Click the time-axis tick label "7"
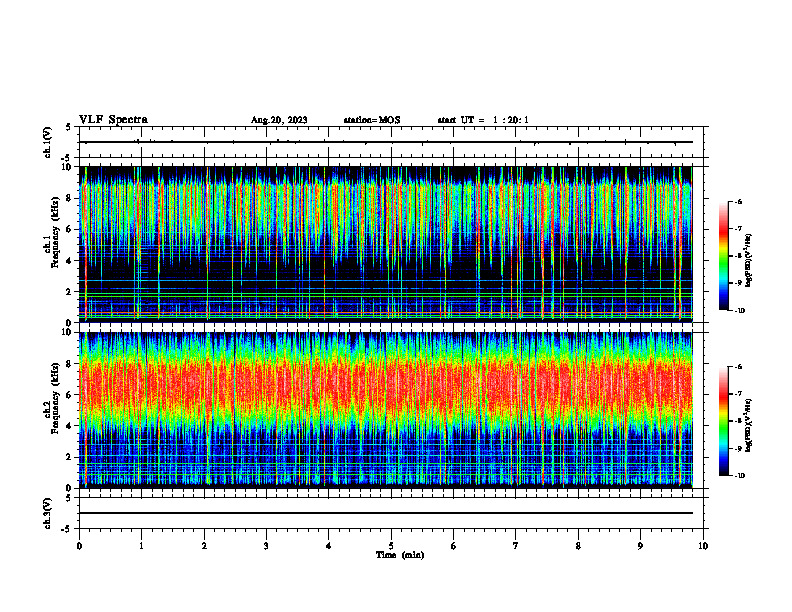 coord(516,546)
